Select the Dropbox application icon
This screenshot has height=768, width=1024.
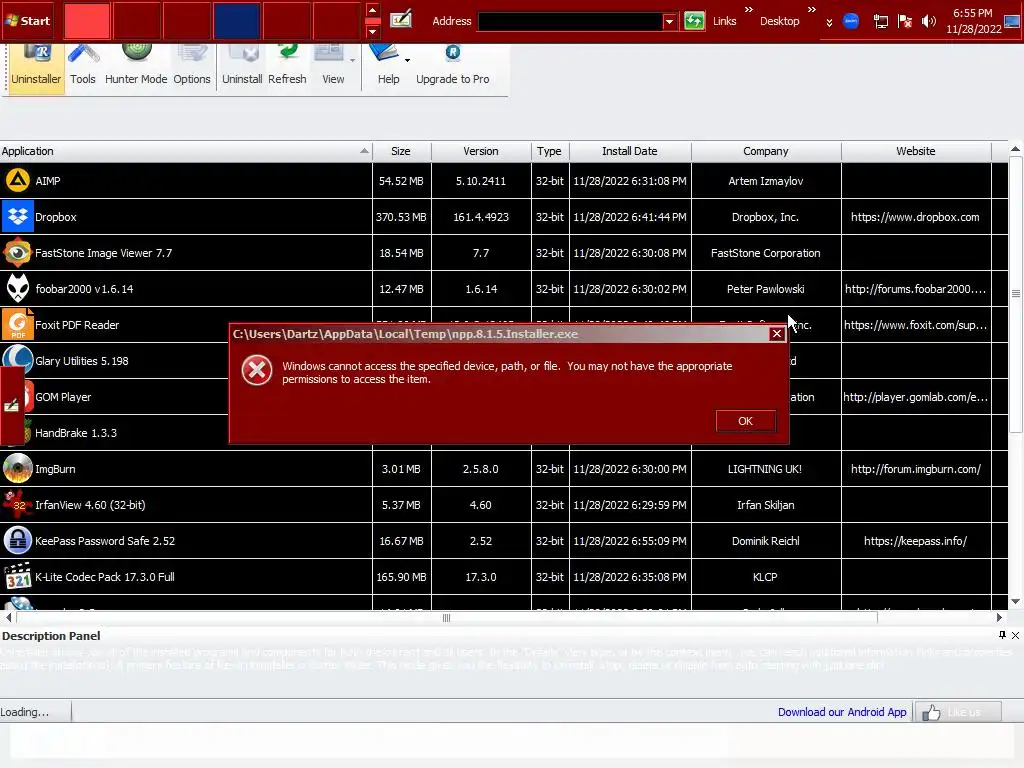pos(18,217)
